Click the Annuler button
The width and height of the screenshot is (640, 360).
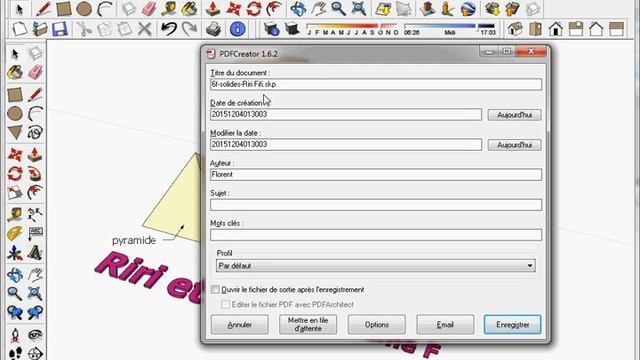point(240,324)
